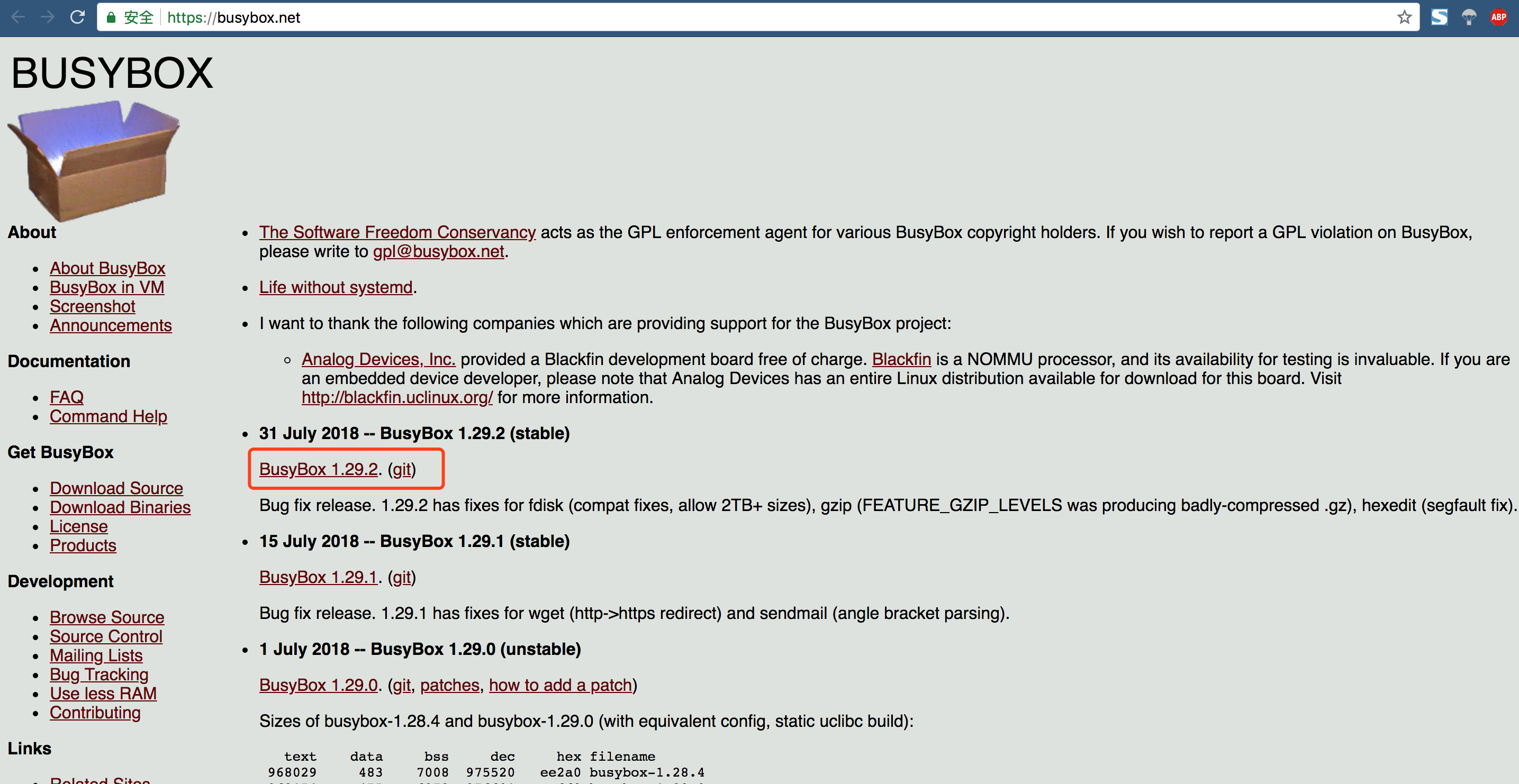Open the Command Help link
This screenshot has height=784, width=1519.
tap(108, 416)
